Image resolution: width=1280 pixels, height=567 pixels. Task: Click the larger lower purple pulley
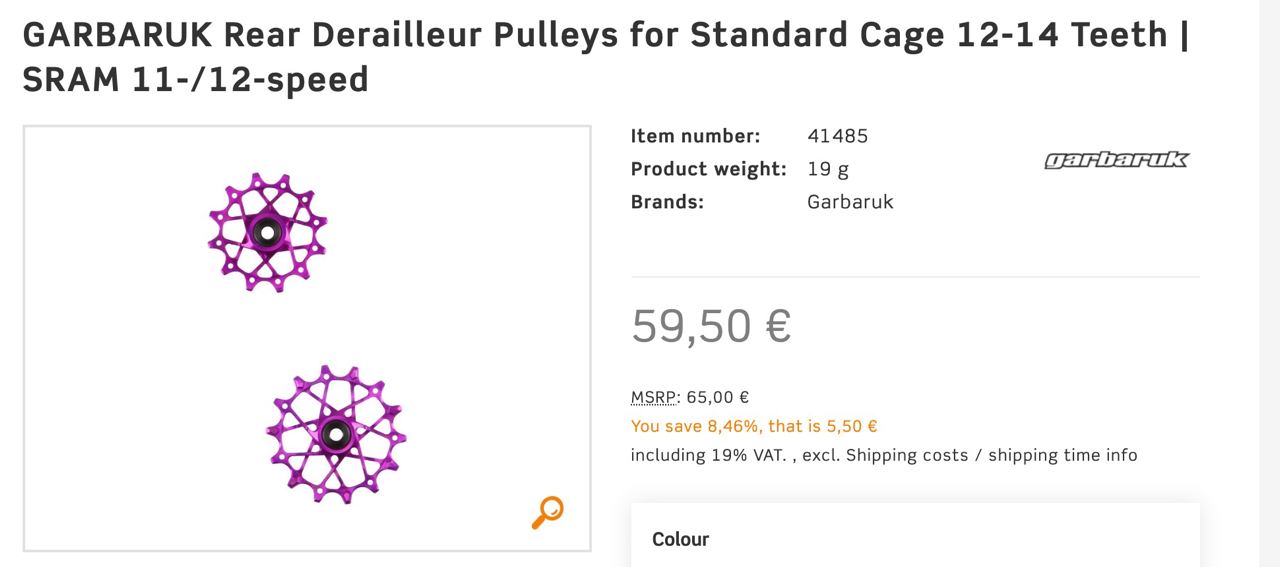click(x=335, y=436)
